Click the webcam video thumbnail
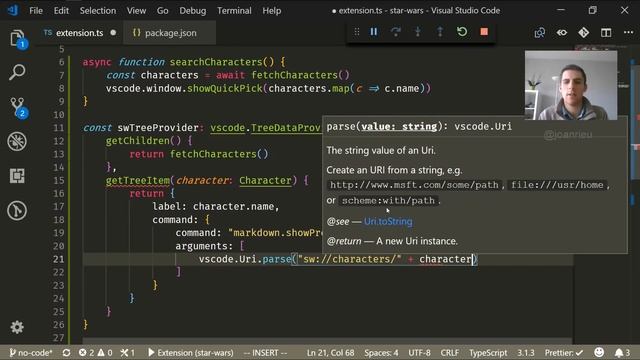 571,85
